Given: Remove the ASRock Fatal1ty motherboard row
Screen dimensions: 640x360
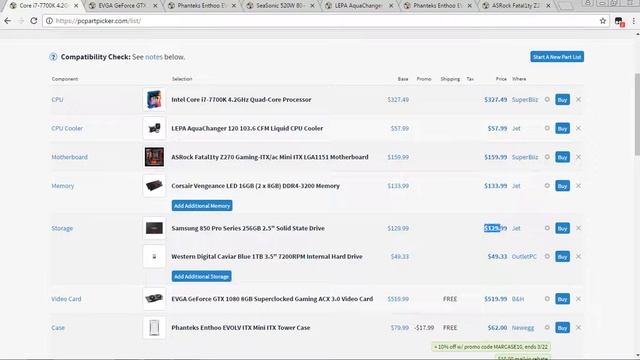Looking at the screenshot, I should pyautogui.click(x=578, y=157).
